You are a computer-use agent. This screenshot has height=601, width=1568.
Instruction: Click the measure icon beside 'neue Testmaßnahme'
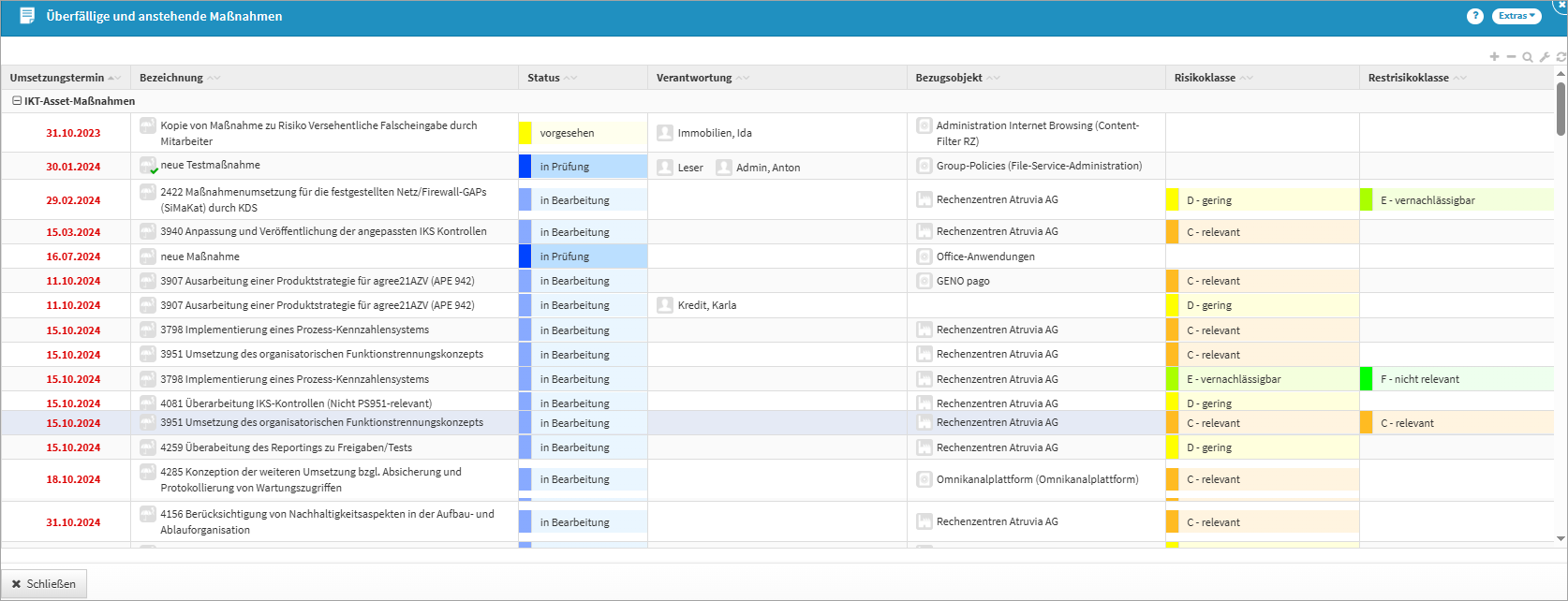point(148,166)
